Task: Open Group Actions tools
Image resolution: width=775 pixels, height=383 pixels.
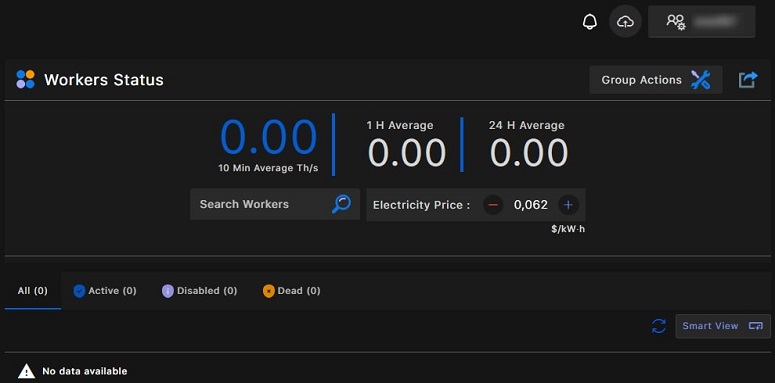Action: [656, 80]
